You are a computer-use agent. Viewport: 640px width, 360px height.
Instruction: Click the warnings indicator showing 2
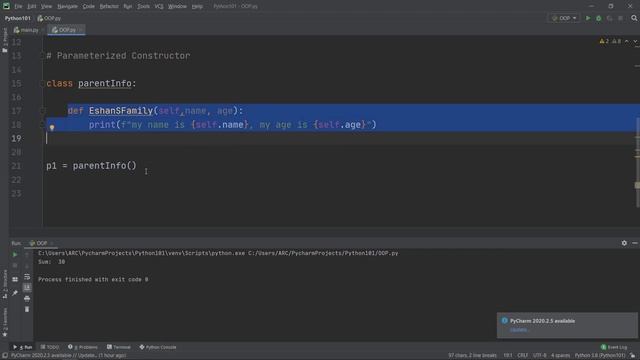(x=604, y=41)
